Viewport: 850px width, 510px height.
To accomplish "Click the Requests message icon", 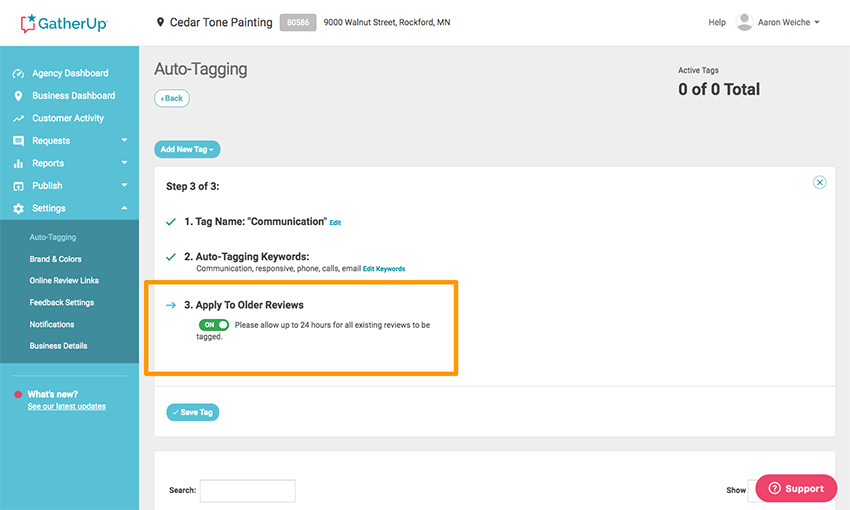I will (x=18, y=141).
